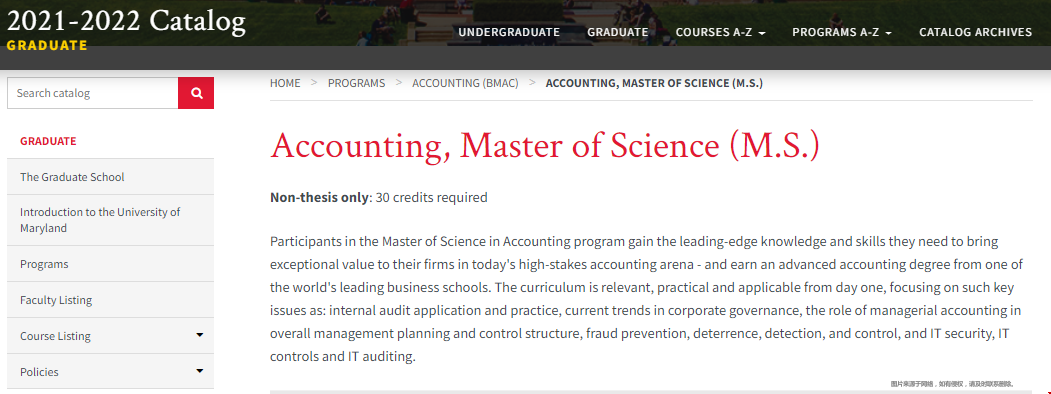Click the yellow GRADUATE label under title
Viewport: 1051px width, 394px height.
pyautogui.click(x=47, y=46)
